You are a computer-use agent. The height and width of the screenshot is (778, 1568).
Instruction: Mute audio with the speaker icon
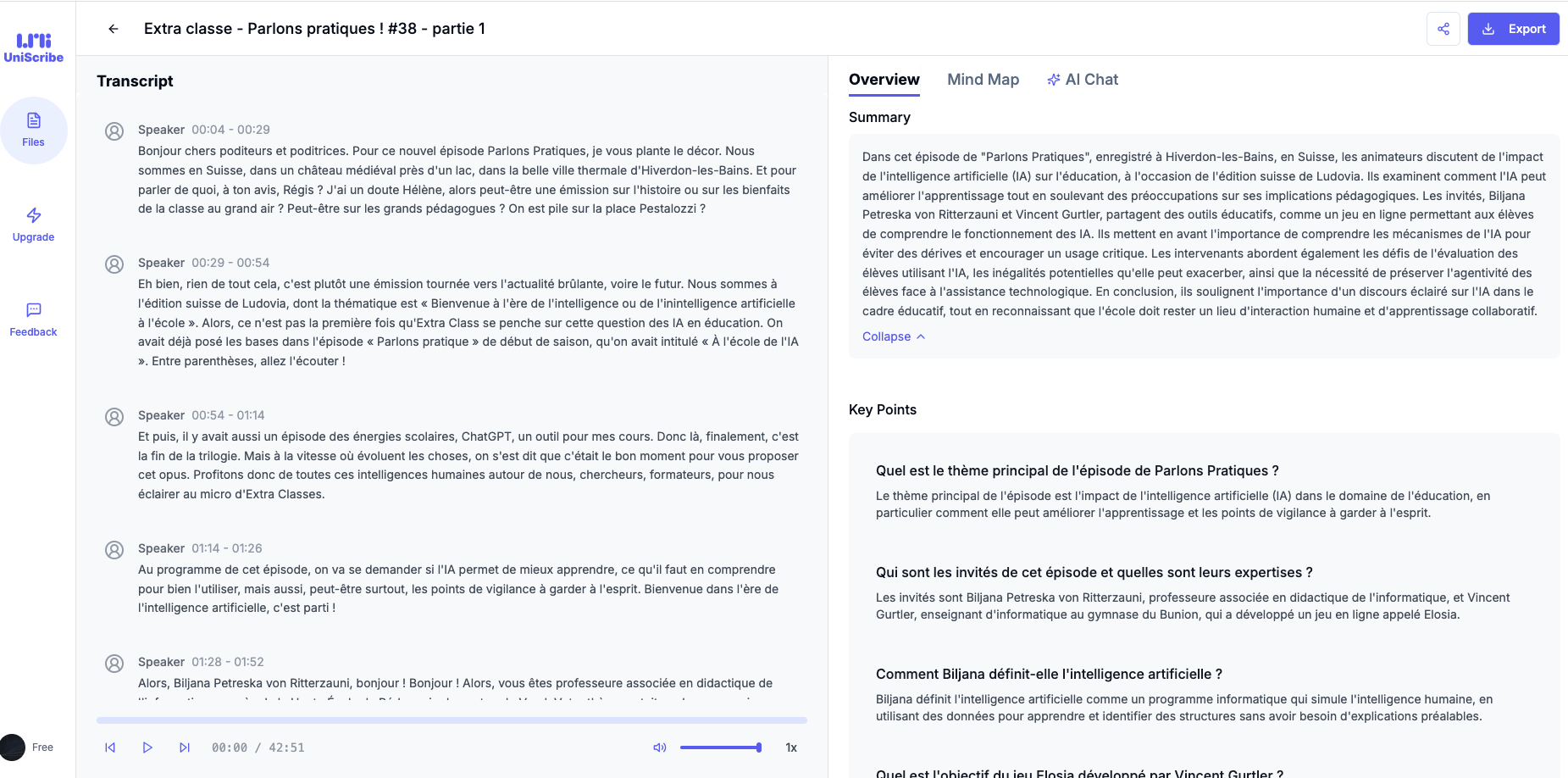(x=660, y=747)
